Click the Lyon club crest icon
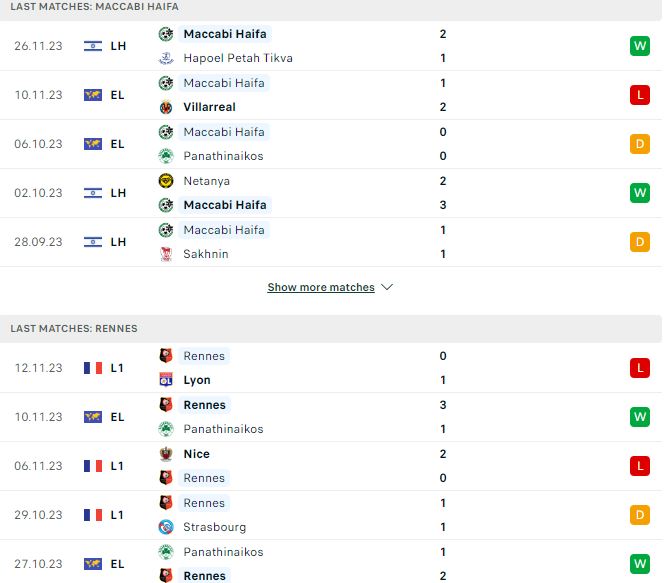Image resolution: width=671 pixels, height=583 pixels. pyautogui.click(x=166, y=380)
